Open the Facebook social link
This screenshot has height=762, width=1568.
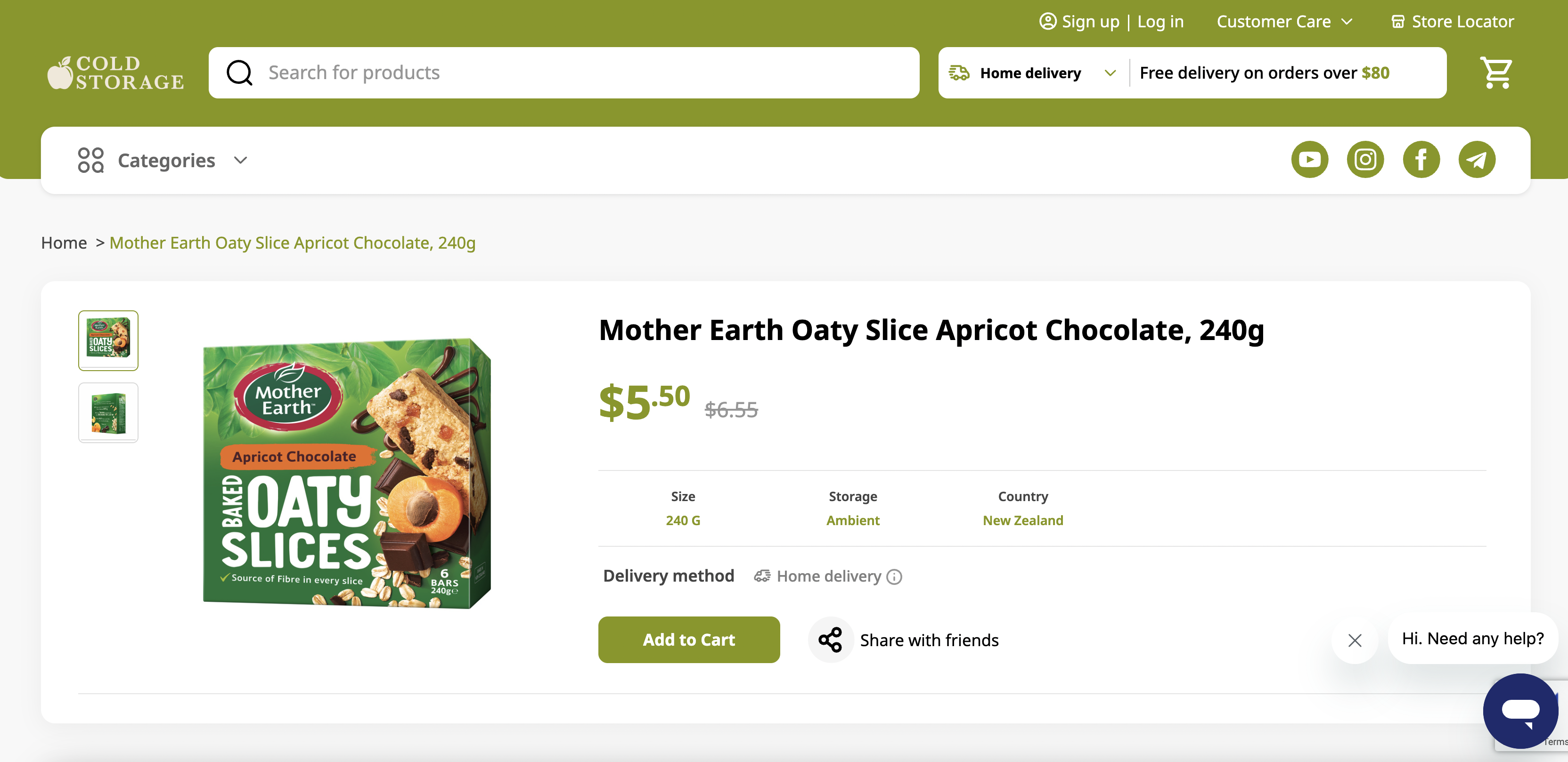pyautogui.click(x=1421, y=160)
